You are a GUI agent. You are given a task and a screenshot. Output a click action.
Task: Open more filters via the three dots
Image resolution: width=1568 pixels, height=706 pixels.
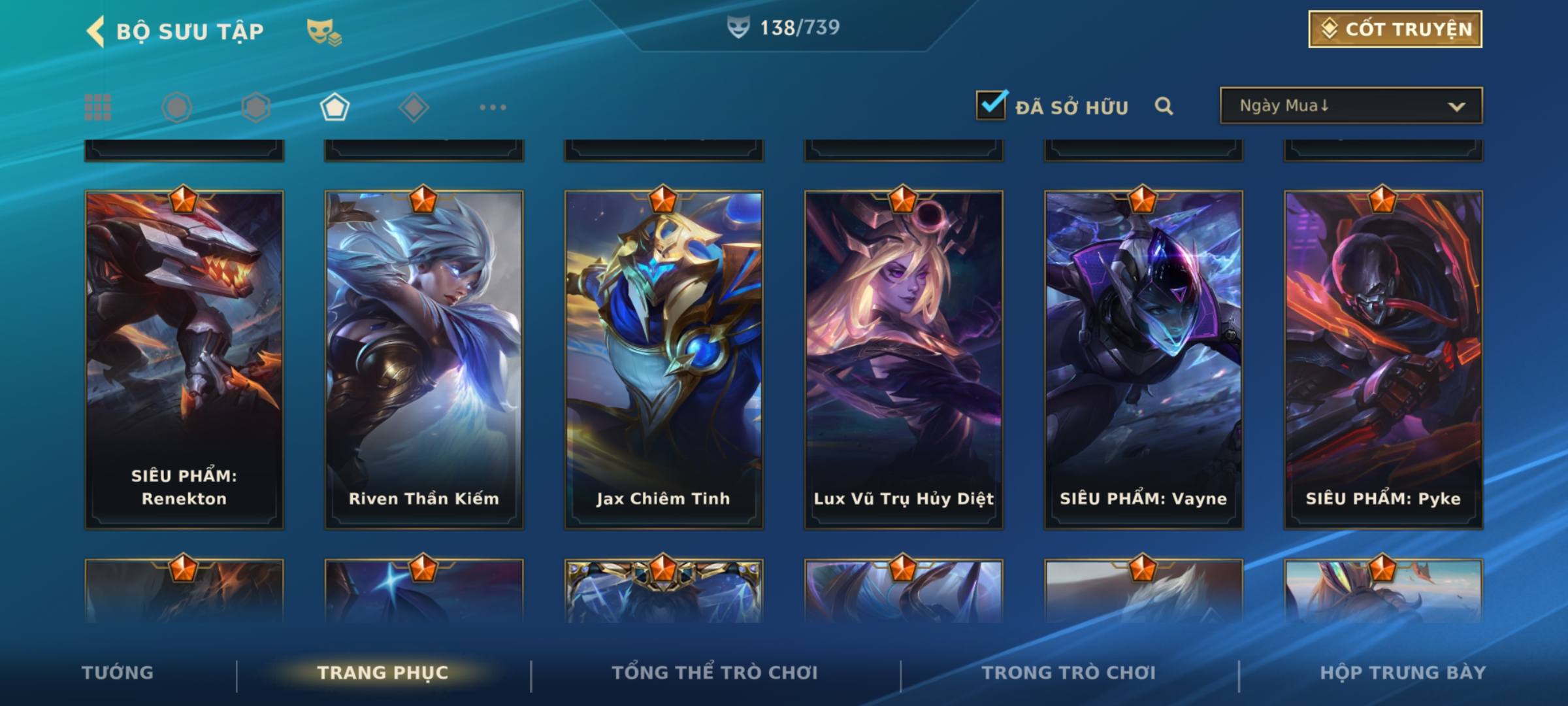point(493,107)
